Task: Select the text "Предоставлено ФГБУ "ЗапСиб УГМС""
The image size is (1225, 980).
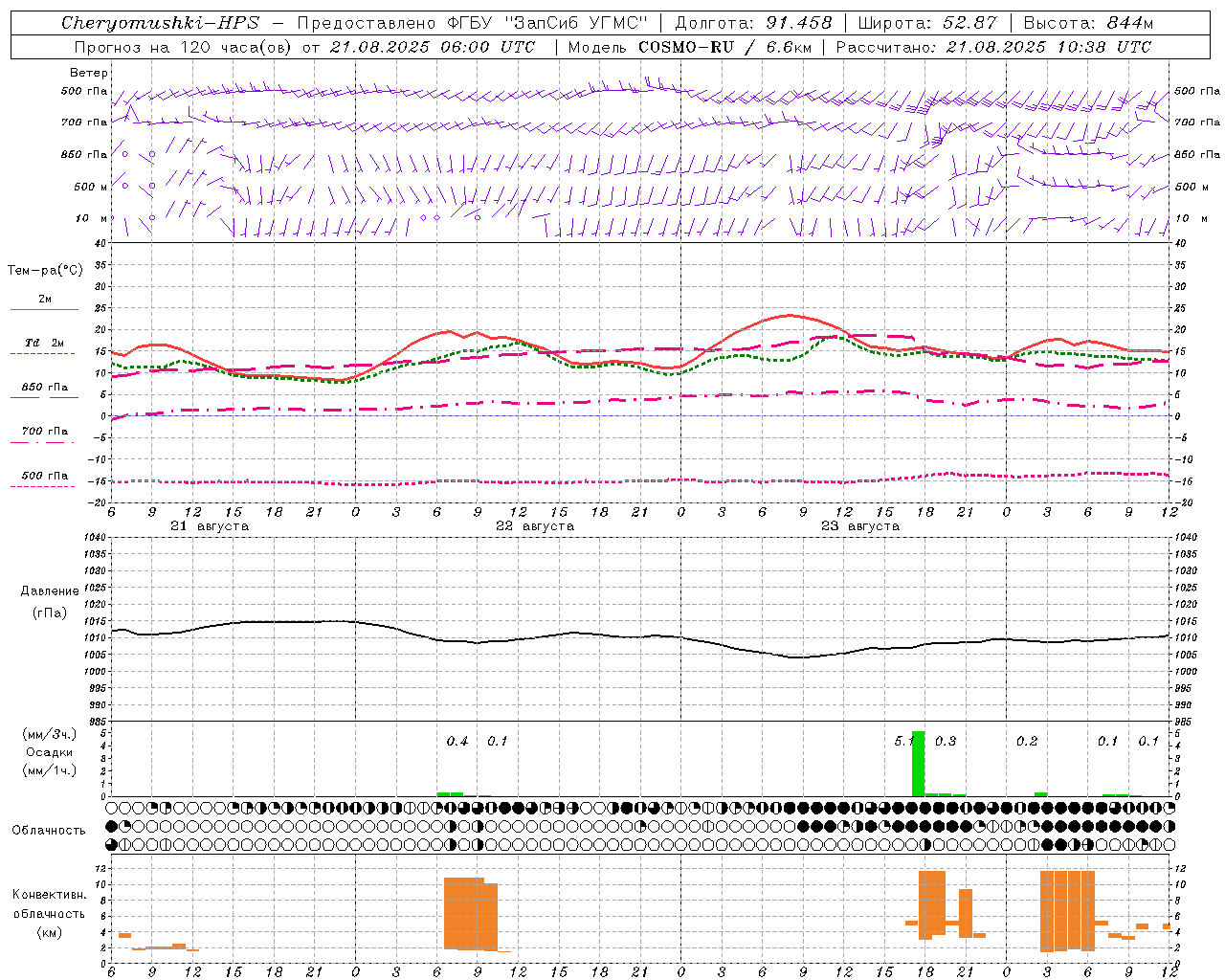Action: [472, 23]
